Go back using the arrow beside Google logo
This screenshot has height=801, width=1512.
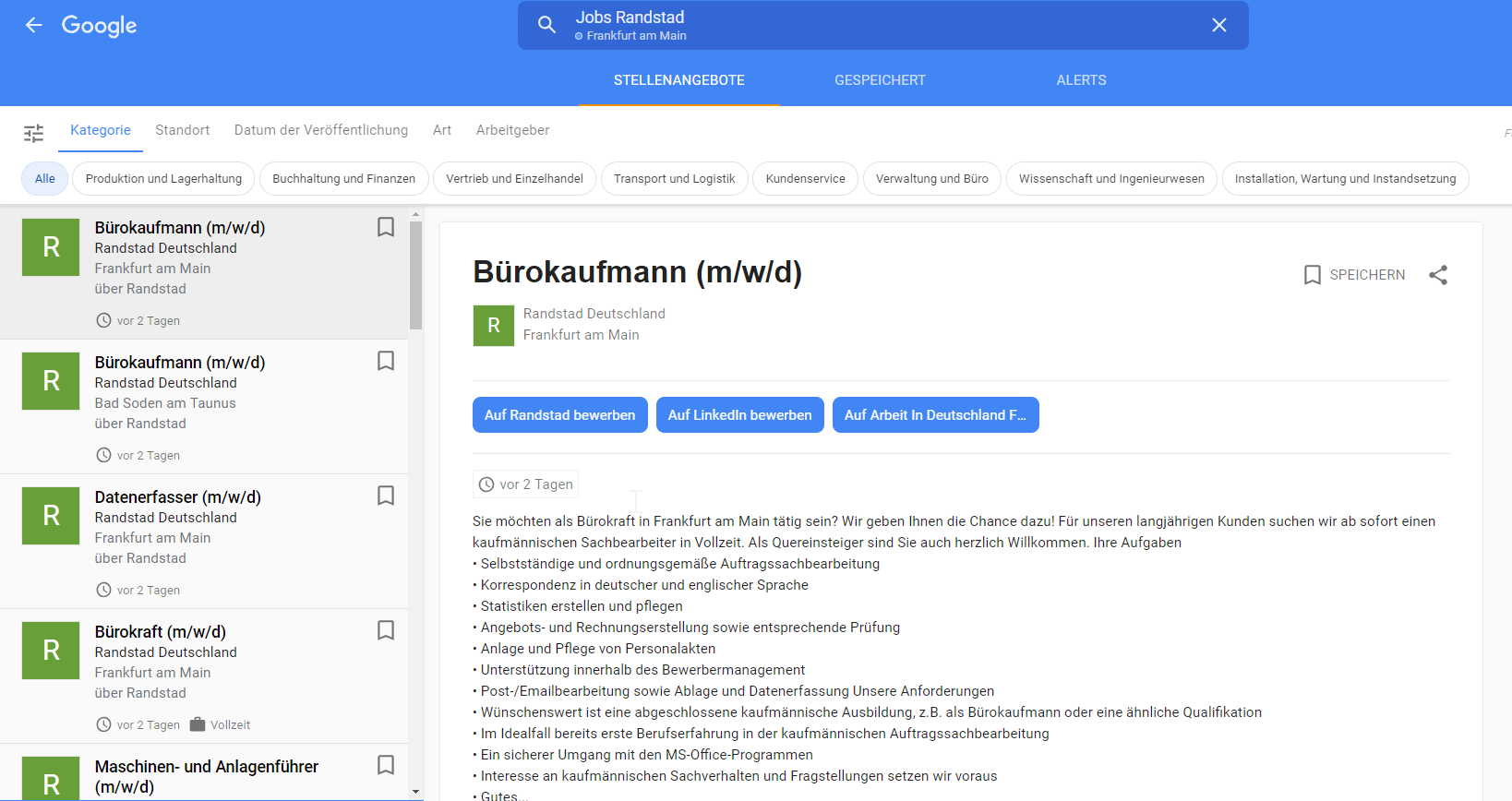coord(34,25)
